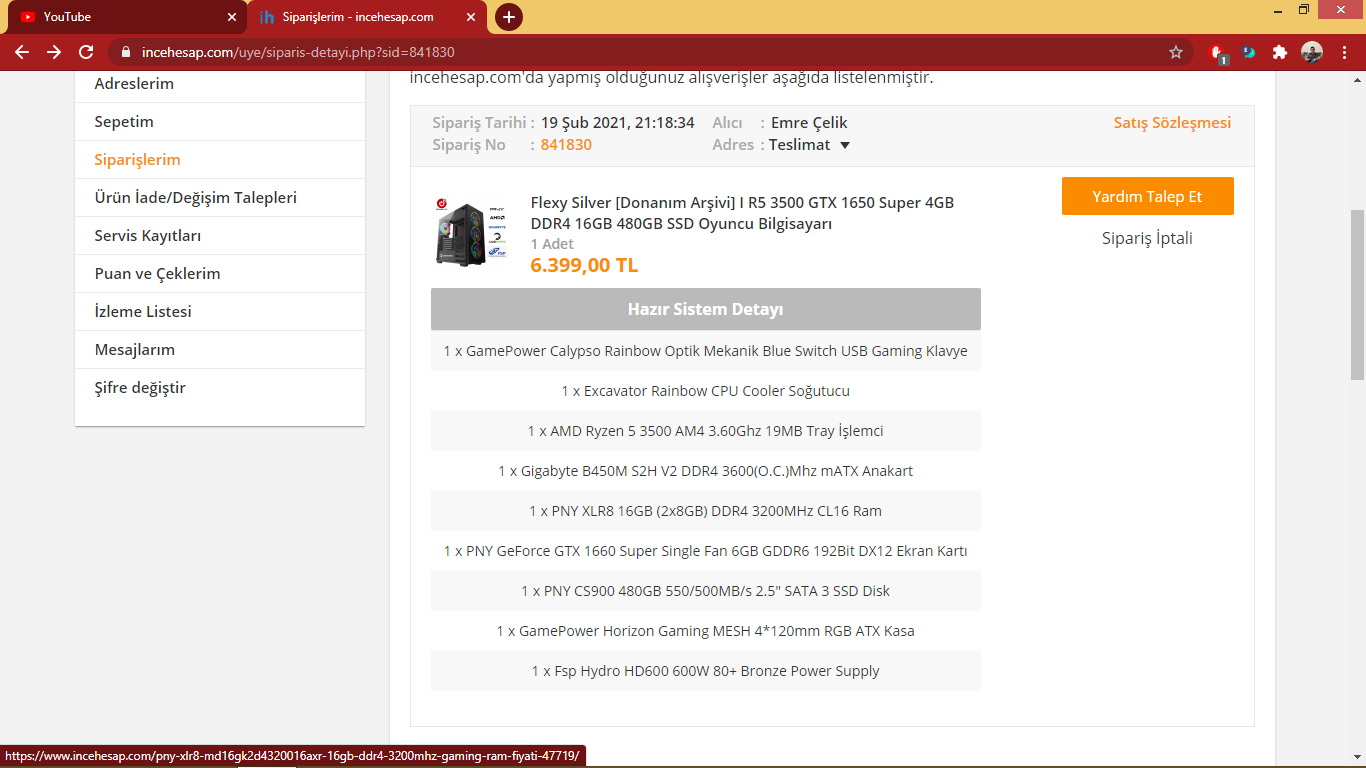Open the Chrome profile avatar
The image size is (1366, 768).
point(1312,52)
